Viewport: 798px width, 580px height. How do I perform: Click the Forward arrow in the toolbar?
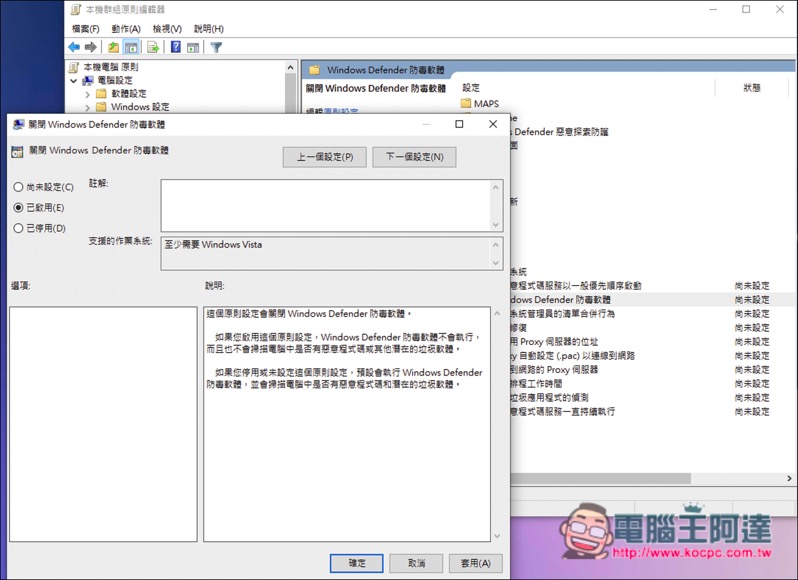pyautogui.click(x=91, y=47)
